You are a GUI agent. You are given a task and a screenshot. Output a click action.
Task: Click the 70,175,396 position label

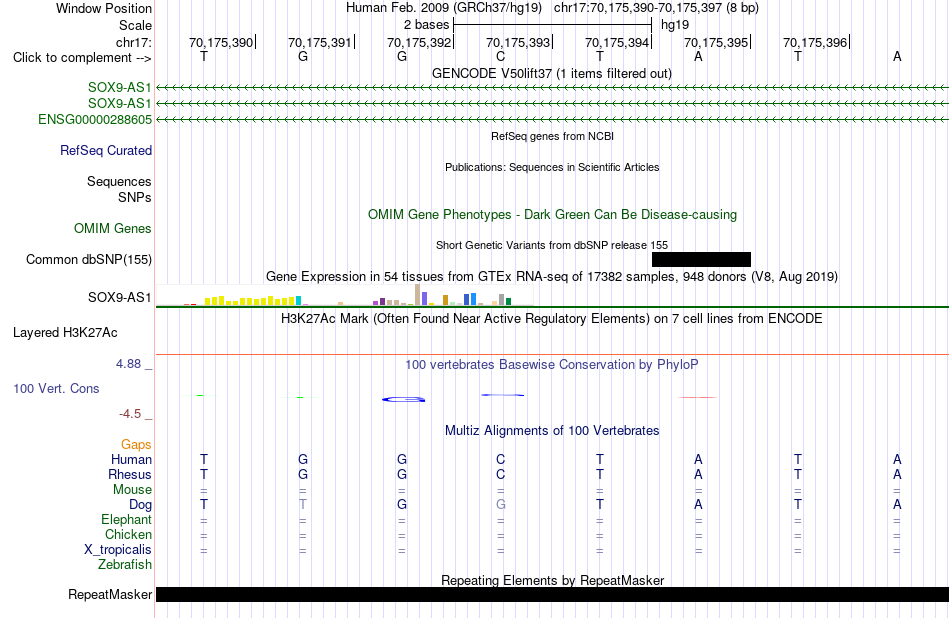(x=815, y=42)
